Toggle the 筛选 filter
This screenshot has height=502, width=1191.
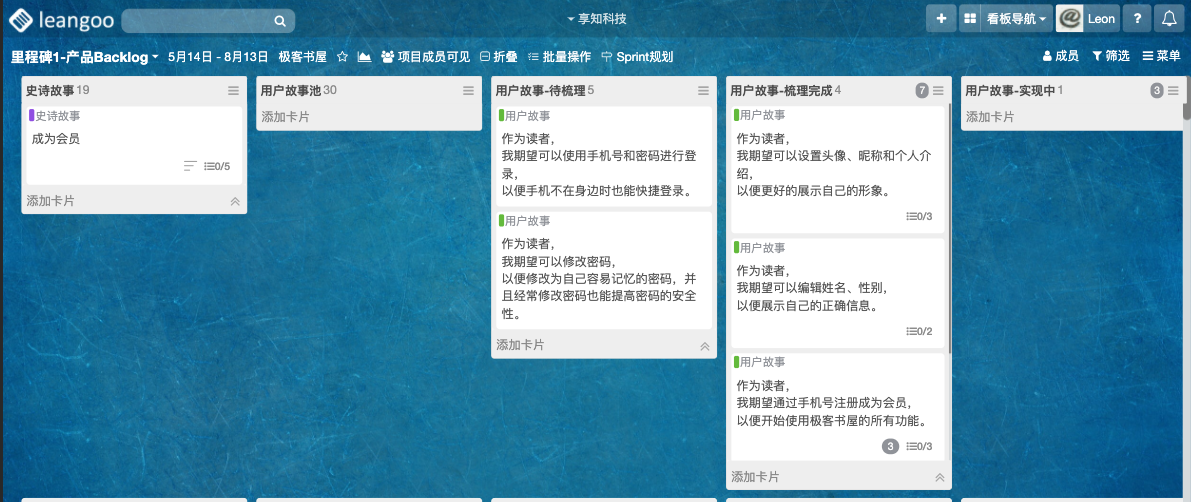1110,57
